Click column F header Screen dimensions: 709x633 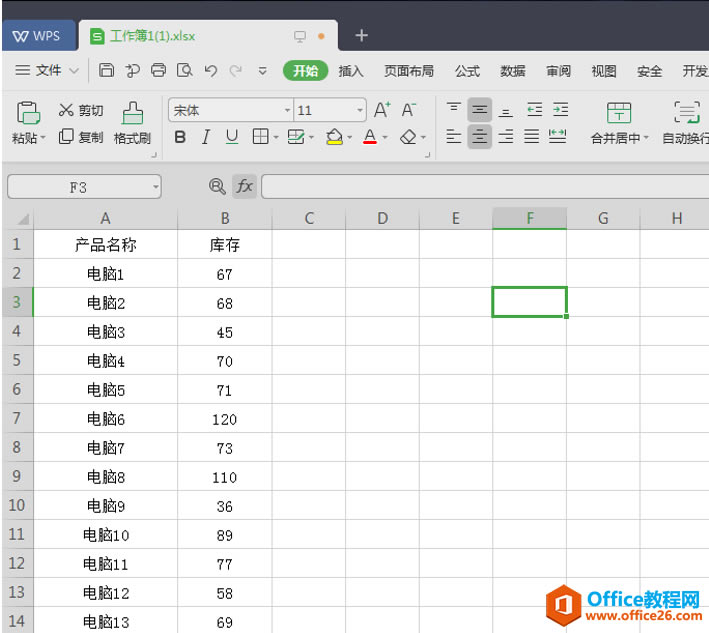click(529, 218)
